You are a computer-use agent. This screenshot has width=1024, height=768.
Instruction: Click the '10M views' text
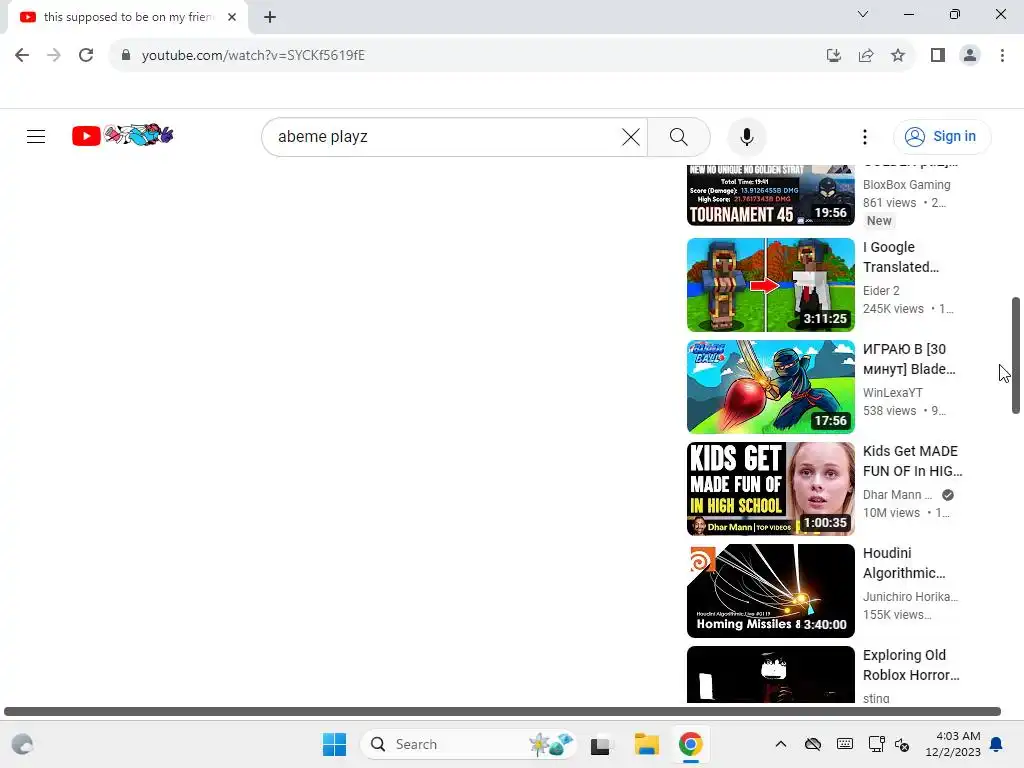tap(891, 513)
